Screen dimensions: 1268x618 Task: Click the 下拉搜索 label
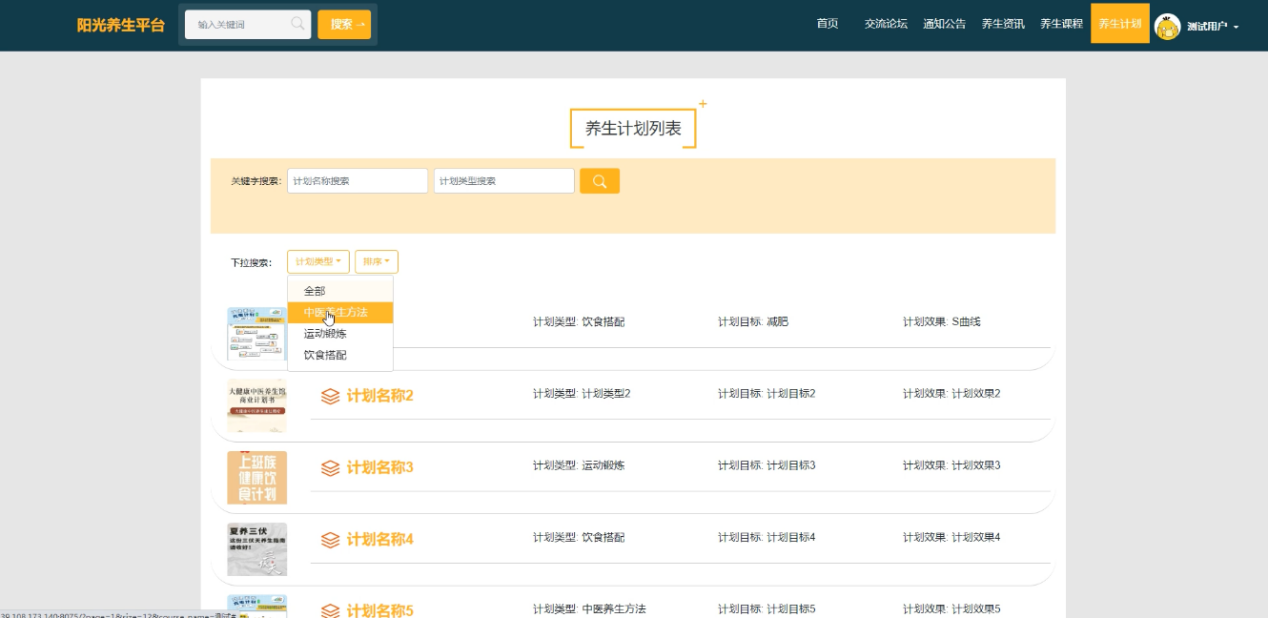click(x=251, y=263)
